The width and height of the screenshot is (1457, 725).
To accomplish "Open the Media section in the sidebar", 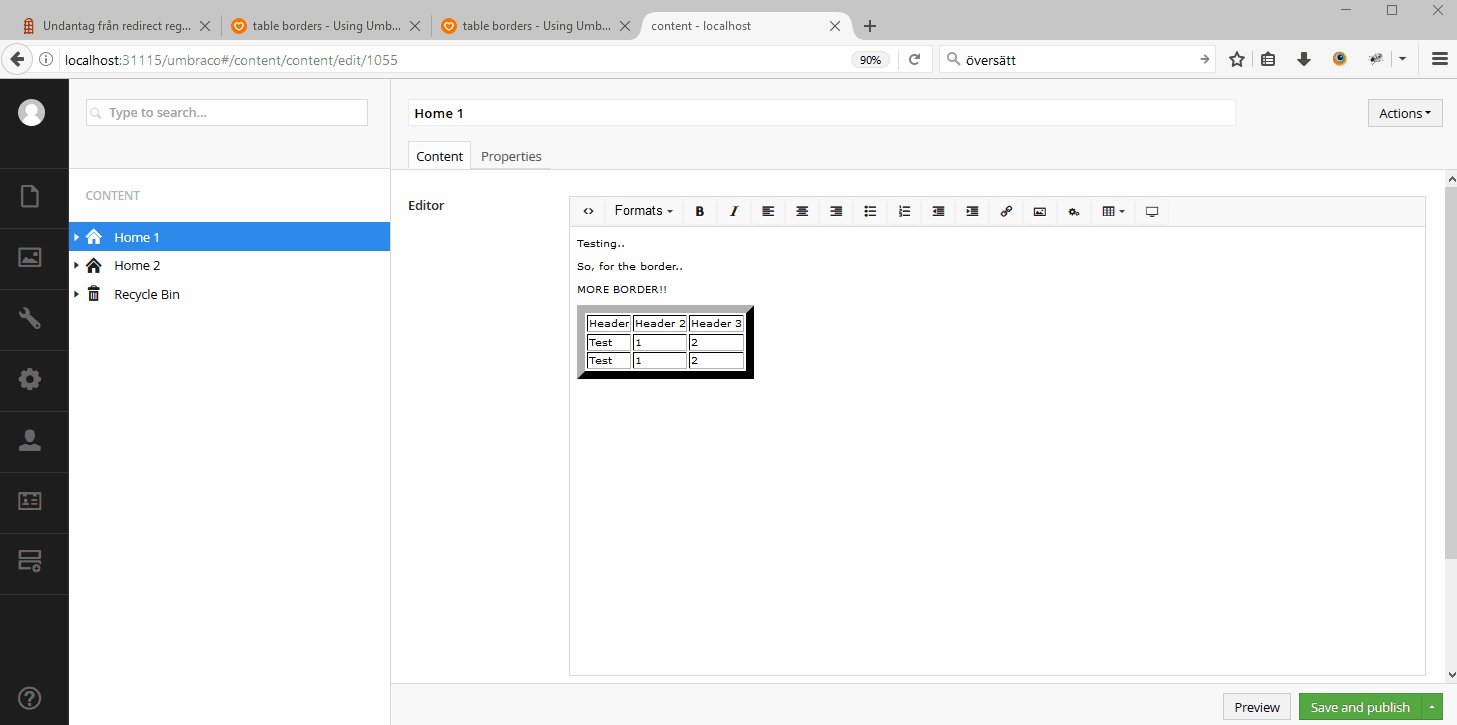I will (30, 257).
